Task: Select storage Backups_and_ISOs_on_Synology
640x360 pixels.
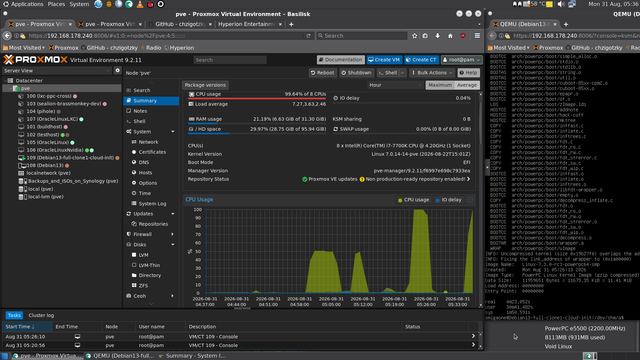Action: pyautogui.click(x=73, y=181)
